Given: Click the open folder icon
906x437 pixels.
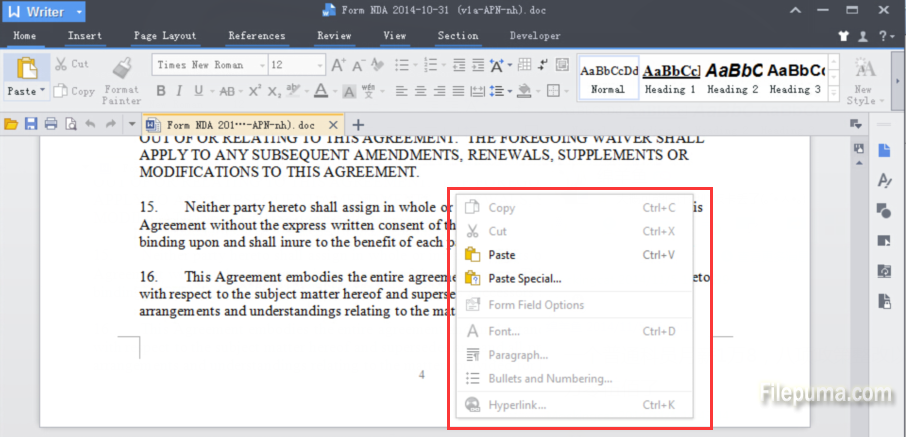Looking at the screenshot, I should (11, 124).
